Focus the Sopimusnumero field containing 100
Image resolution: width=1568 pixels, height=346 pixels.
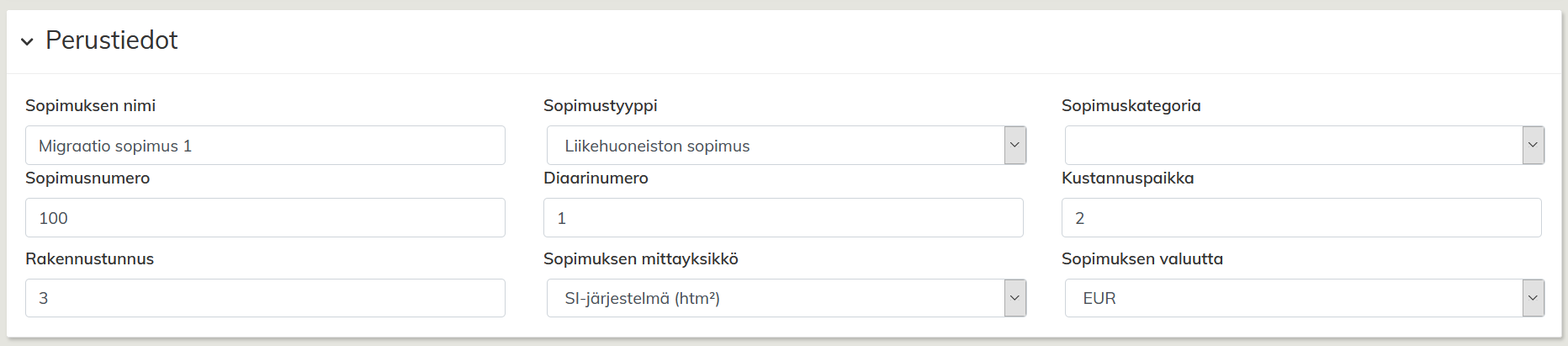[265, 218]
